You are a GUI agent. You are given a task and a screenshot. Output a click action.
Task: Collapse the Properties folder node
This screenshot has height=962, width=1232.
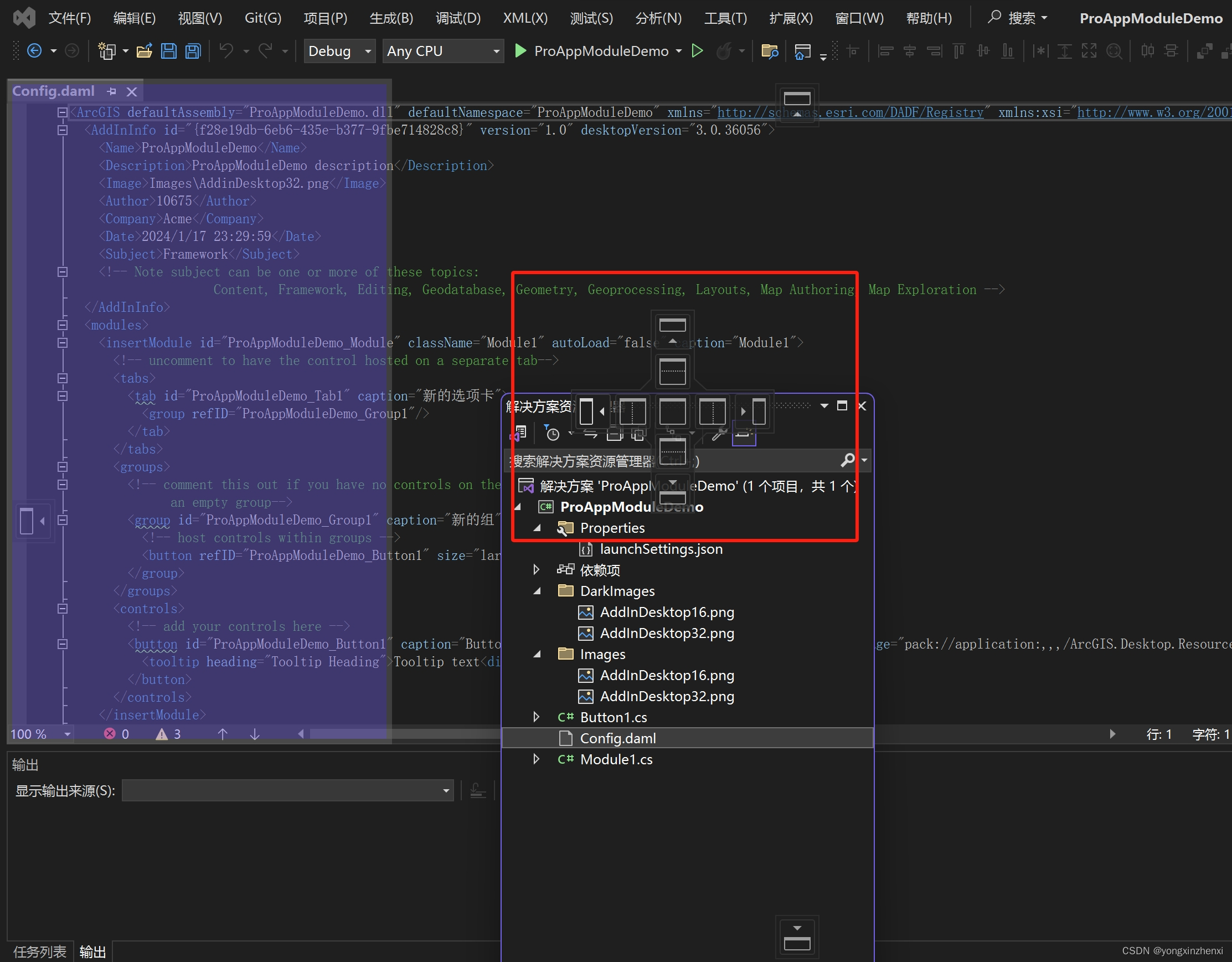pyautogui.click(x=537, y=528)
